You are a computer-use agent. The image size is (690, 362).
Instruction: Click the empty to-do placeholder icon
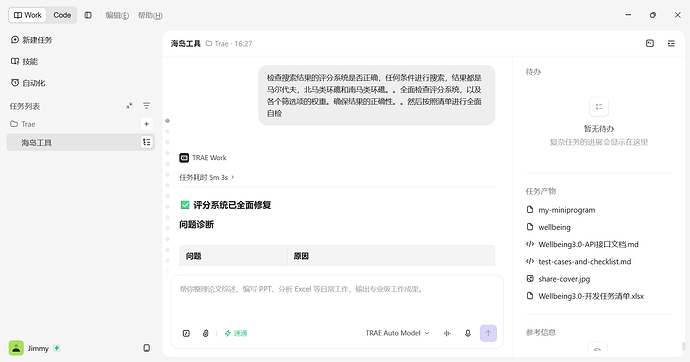pos(598,106)
